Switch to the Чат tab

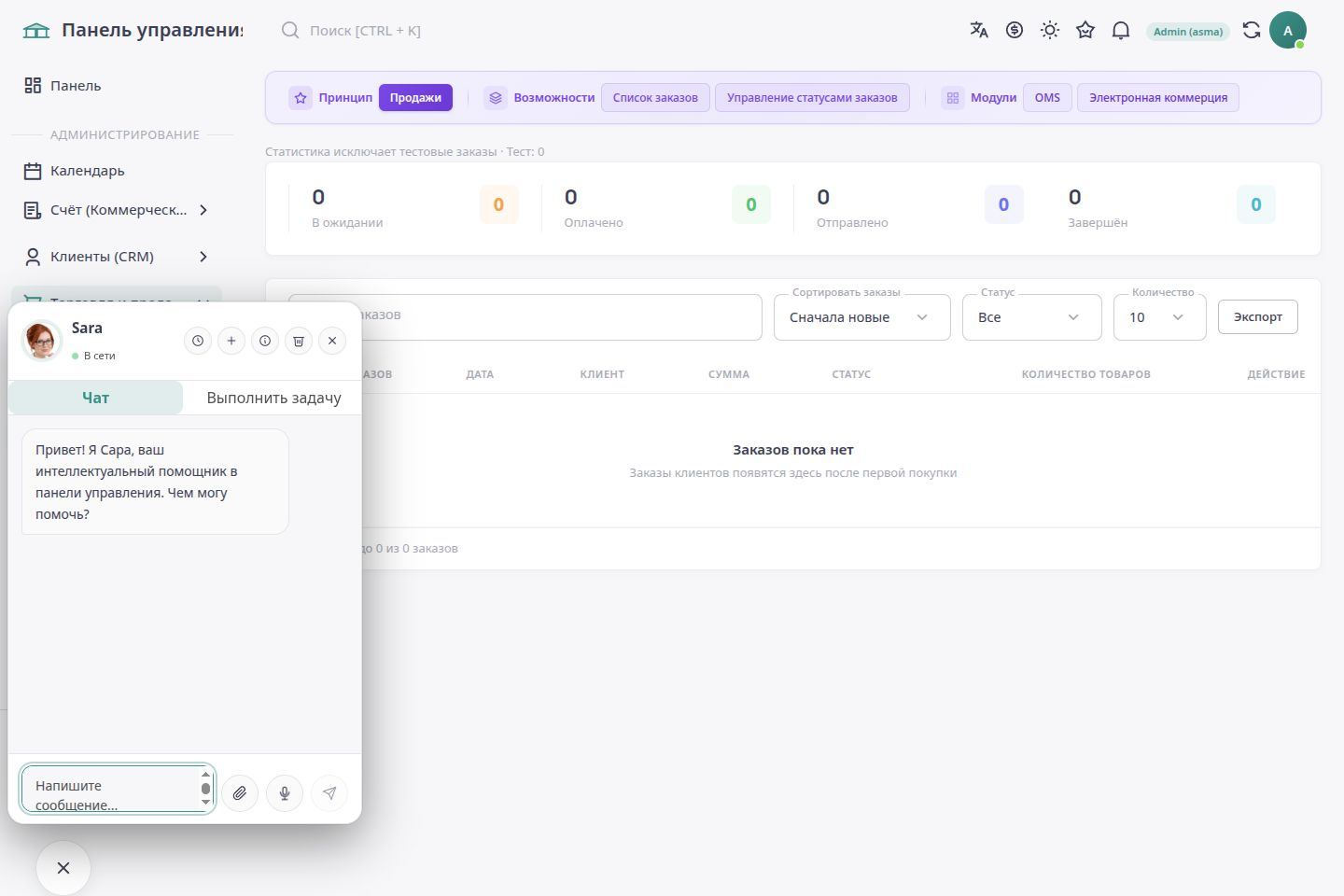click(x=95, y=398)
